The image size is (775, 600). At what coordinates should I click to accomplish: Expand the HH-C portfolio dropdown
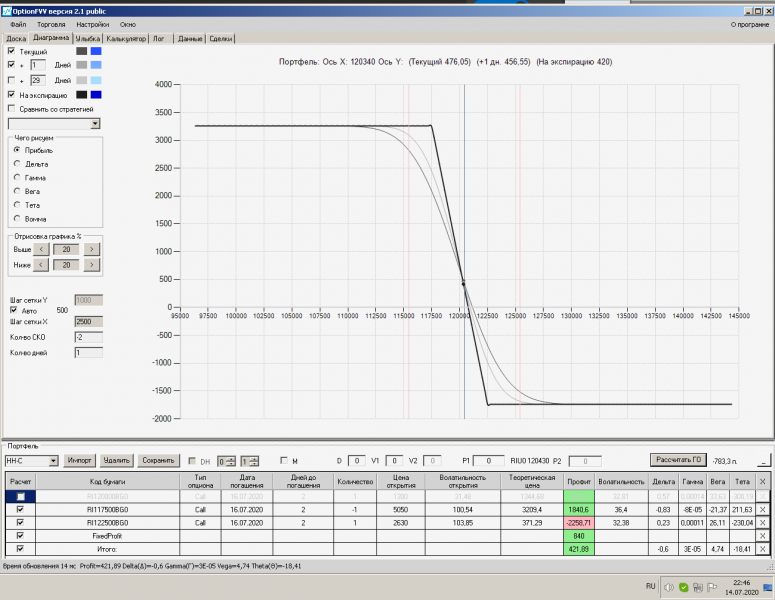tap(52, 460)
